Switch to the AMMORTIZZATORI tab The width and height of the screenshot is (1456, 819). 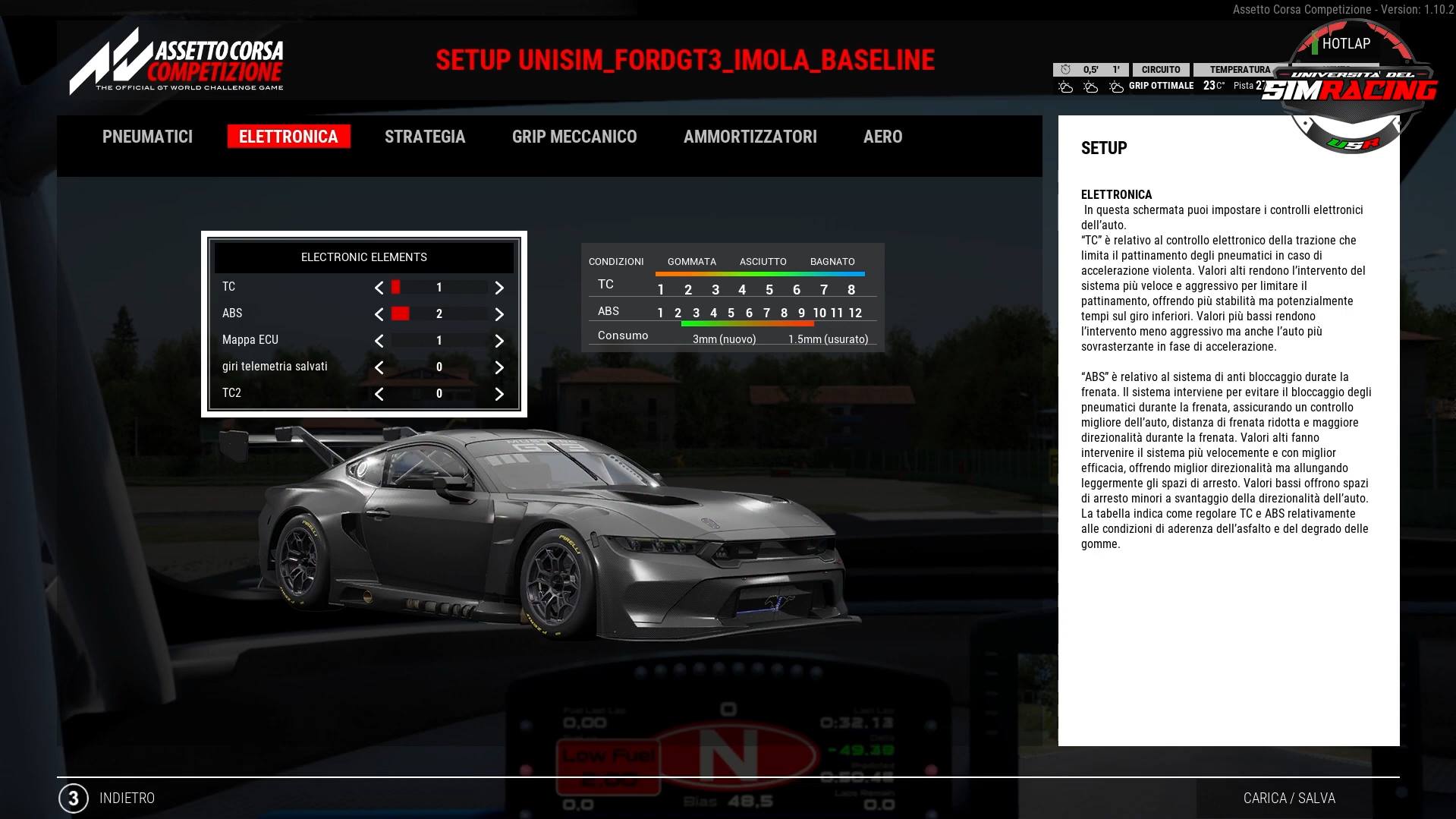750,137
